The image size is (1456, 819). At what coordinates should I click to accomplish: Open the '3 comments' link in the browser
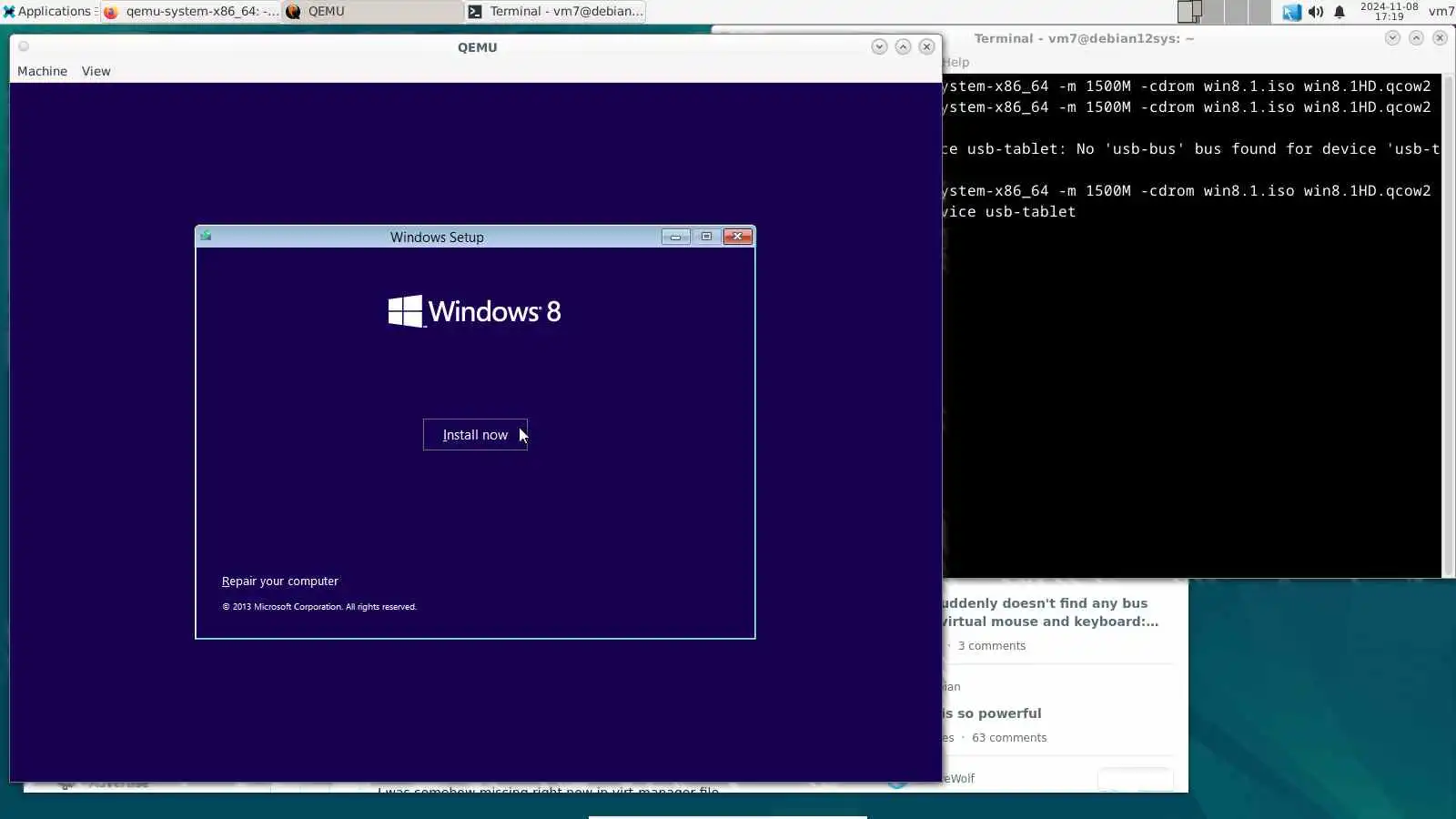[991, 646]
